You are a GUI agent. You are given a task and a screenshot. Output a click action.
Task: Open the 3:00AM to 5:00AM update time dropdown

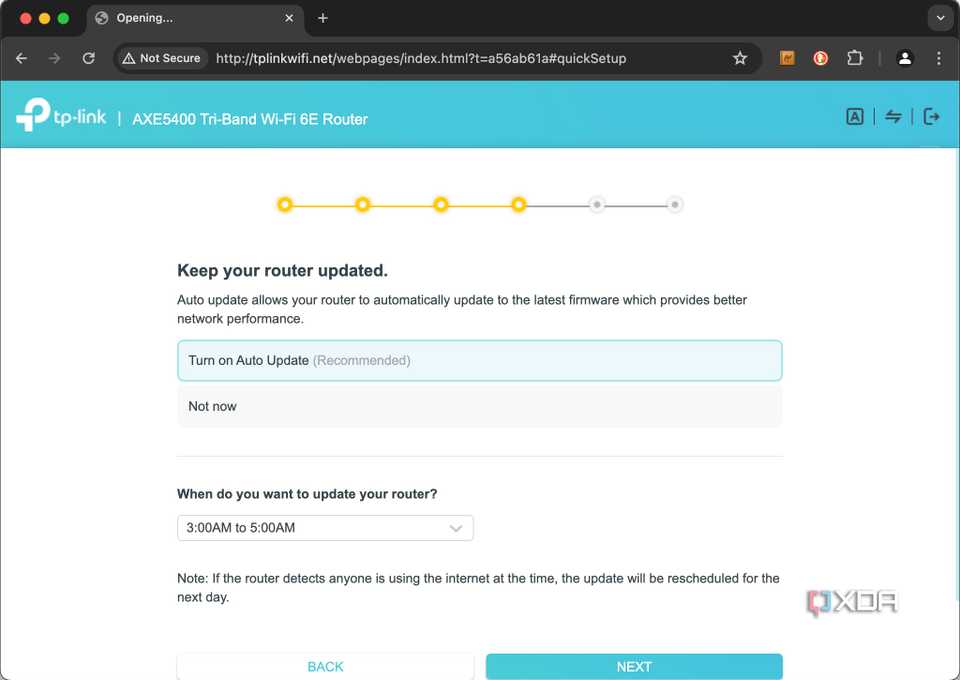click(x=325, y=528)
